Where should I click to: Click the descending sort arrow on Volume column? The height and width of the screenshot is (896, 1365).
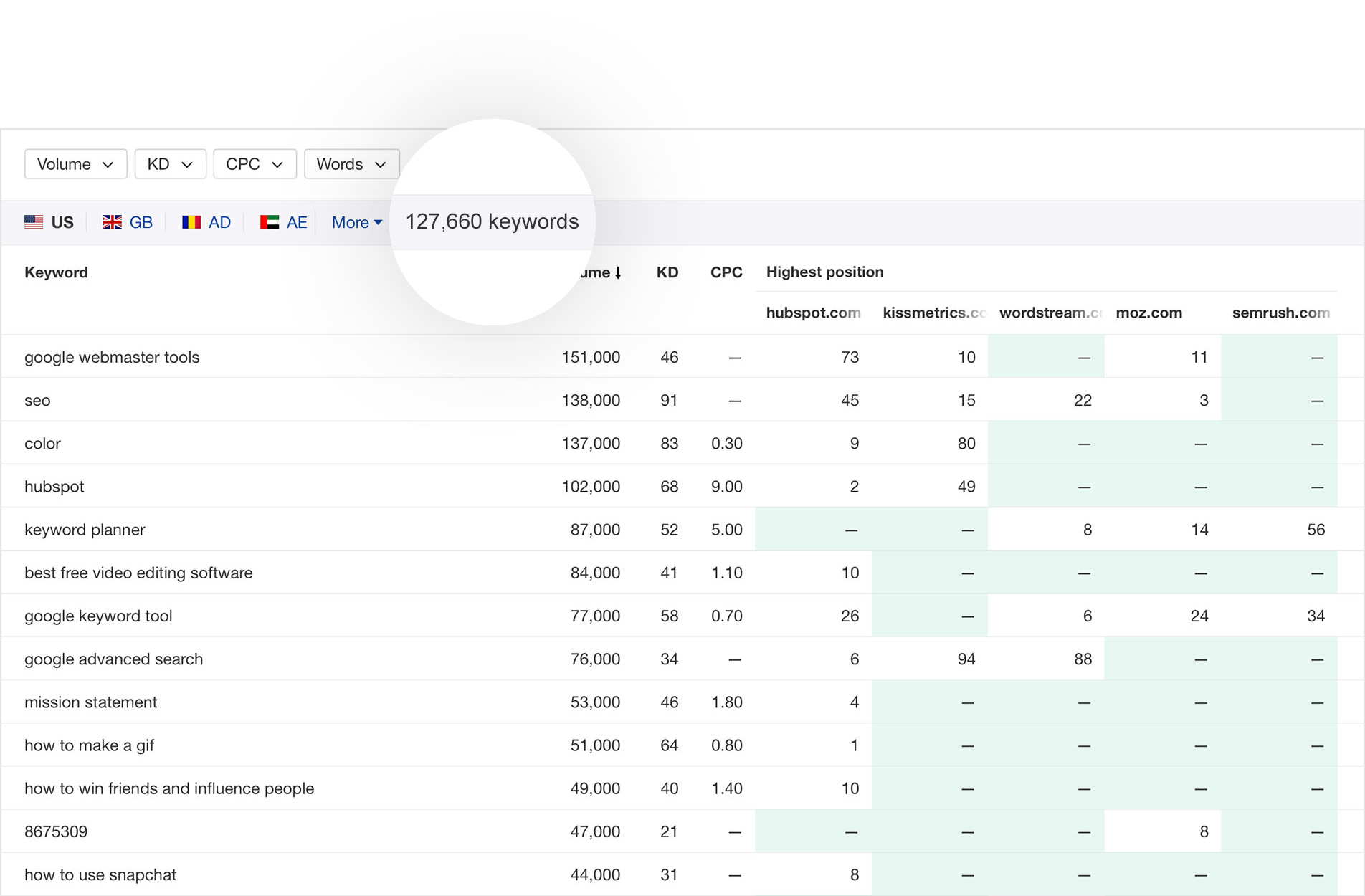coord(617,272)
